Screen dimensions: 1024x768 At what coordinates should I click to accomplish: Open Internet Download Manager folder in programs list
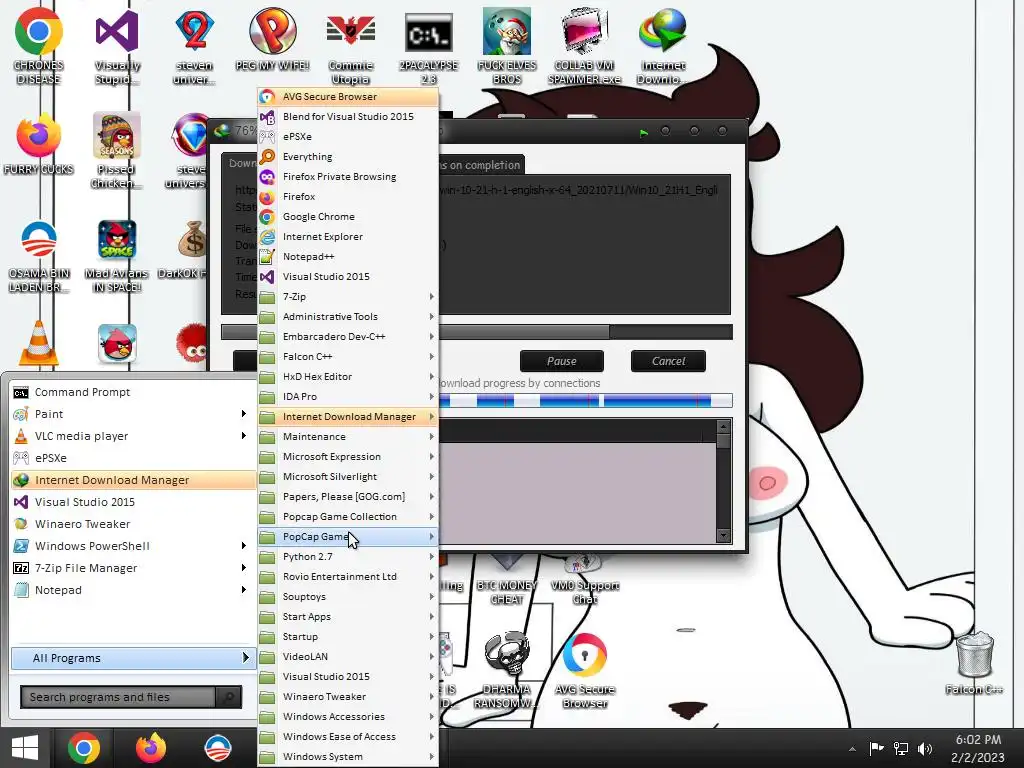(x=348, y=417)
